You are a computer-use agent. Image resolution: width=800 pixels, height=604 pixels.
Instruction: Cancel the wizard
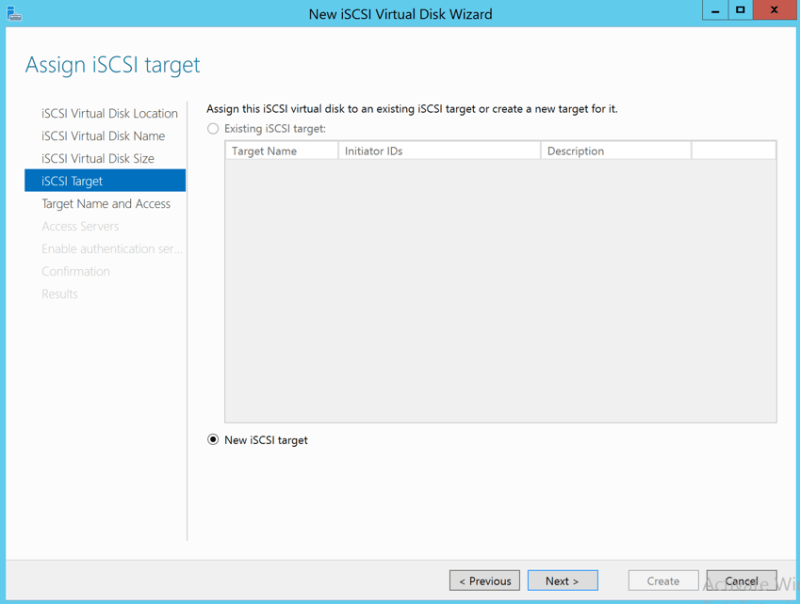pyautogui.click(x=741, y=581)
